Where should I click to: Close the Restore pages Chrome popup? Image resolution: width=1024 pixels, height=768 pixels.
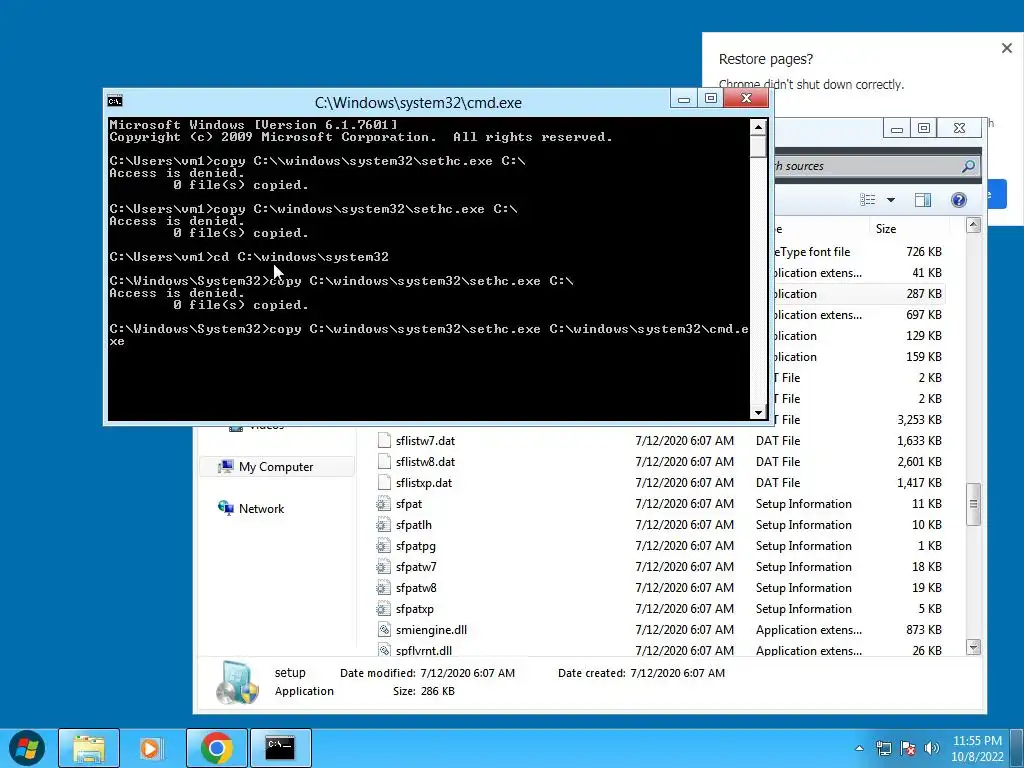[x=1006, y=48]
